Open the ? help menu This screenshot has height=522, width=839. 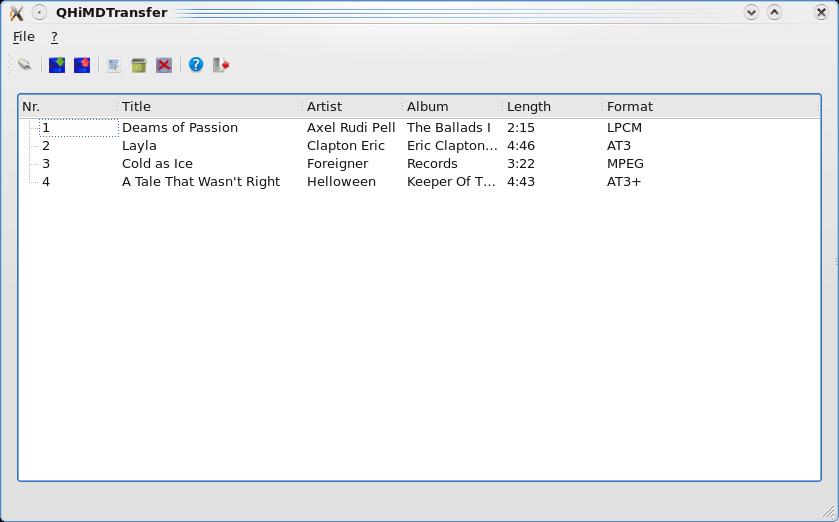coord(54,36)
